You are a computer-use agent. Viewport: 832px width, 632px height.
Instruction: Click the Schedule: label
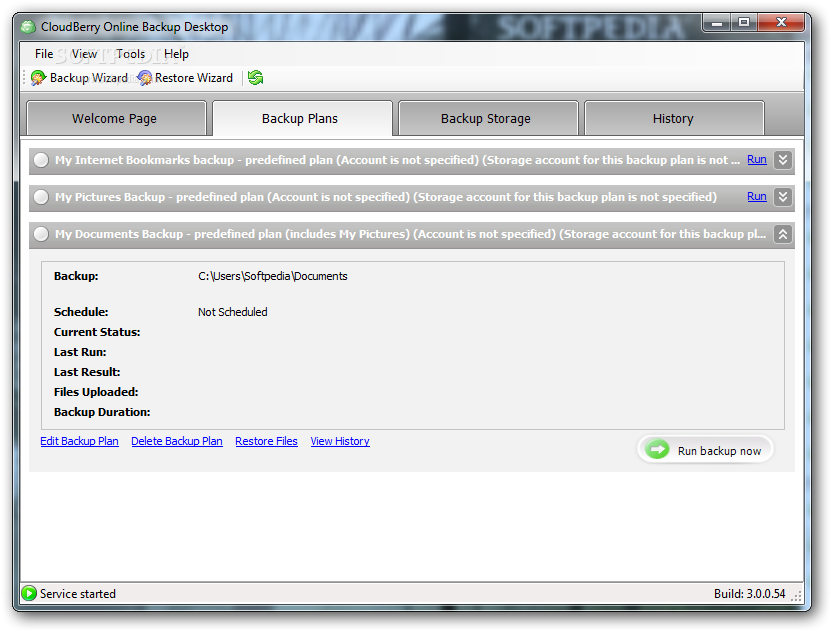81,312
